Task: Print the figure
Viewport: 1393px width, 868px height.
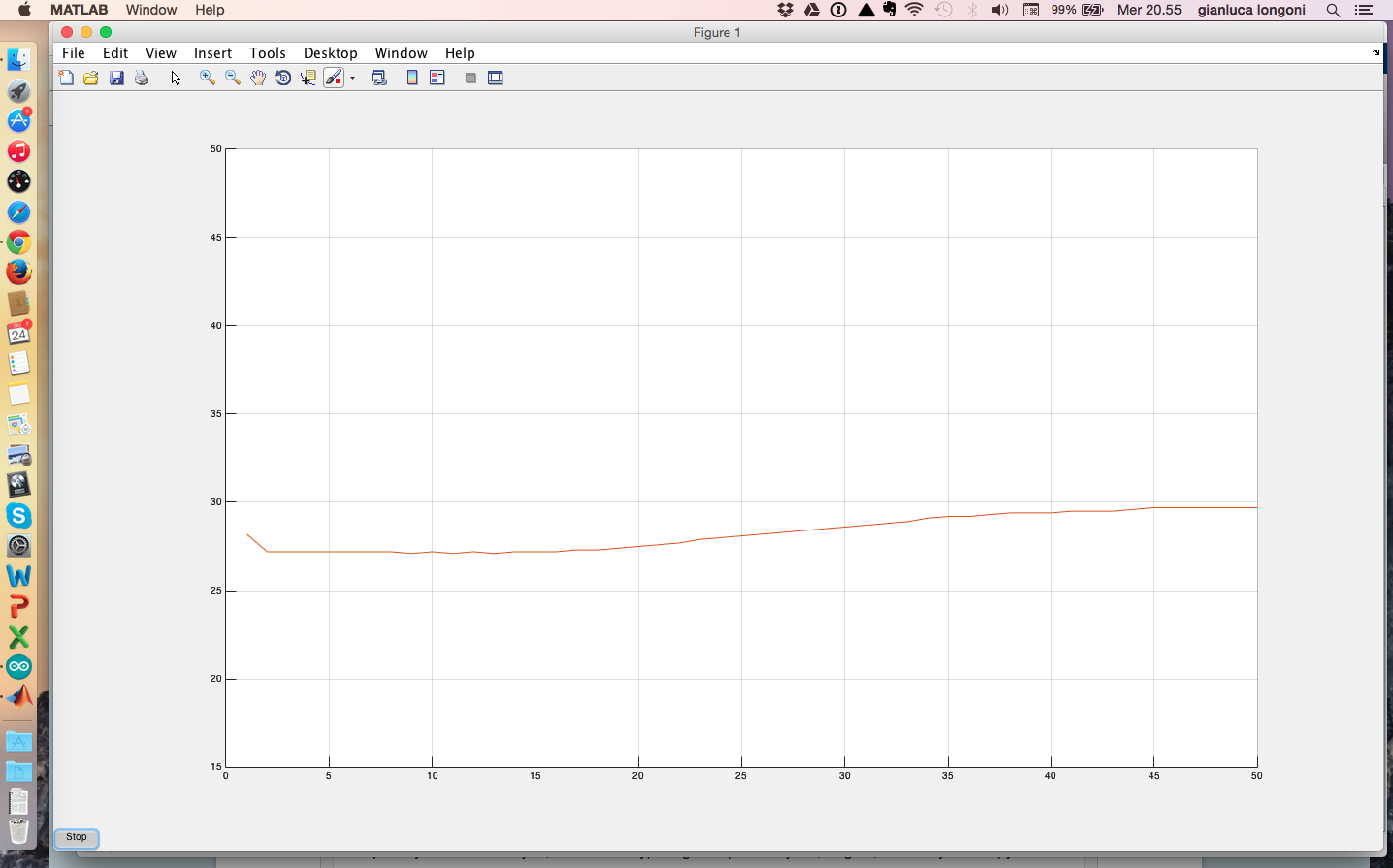Action: 142,78
